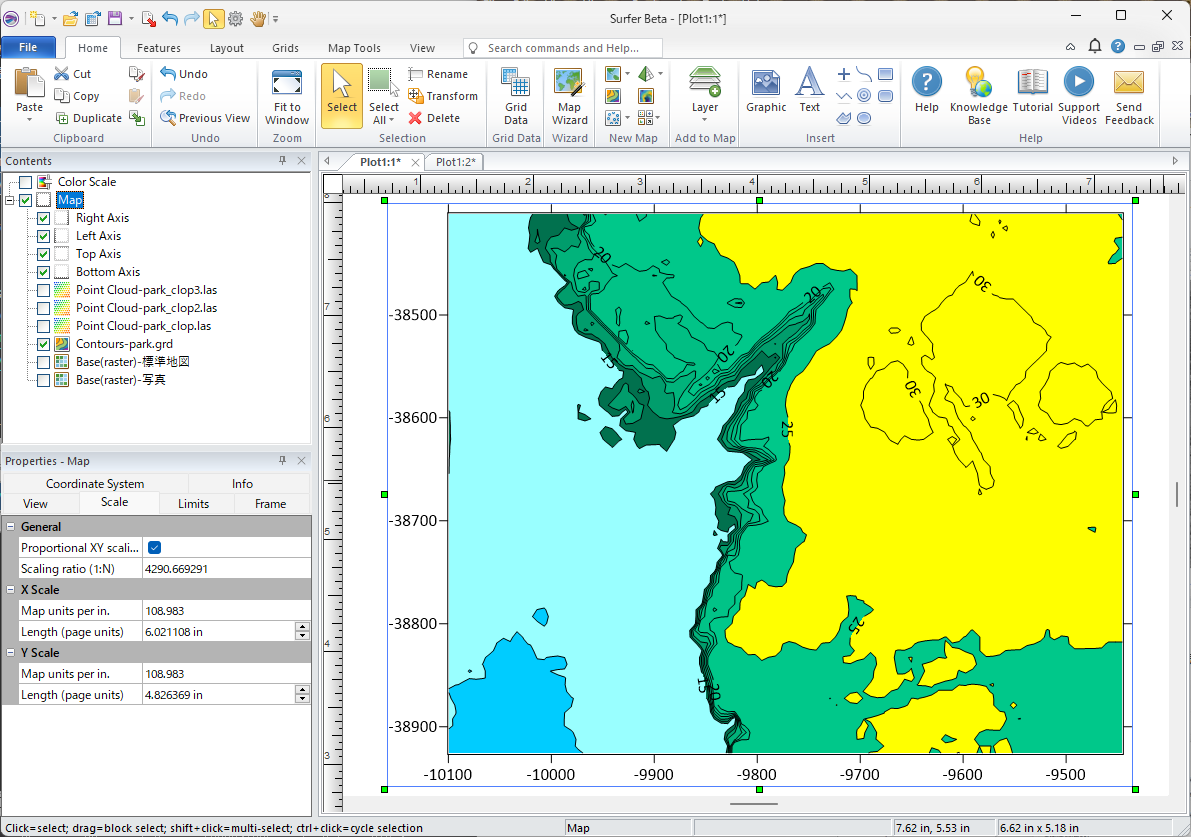Image resolution: width=1191 pixels, height=837 pixels.
Task: Toggle Proportional XY scaling checkbox
Action: [x=155, y=547]
